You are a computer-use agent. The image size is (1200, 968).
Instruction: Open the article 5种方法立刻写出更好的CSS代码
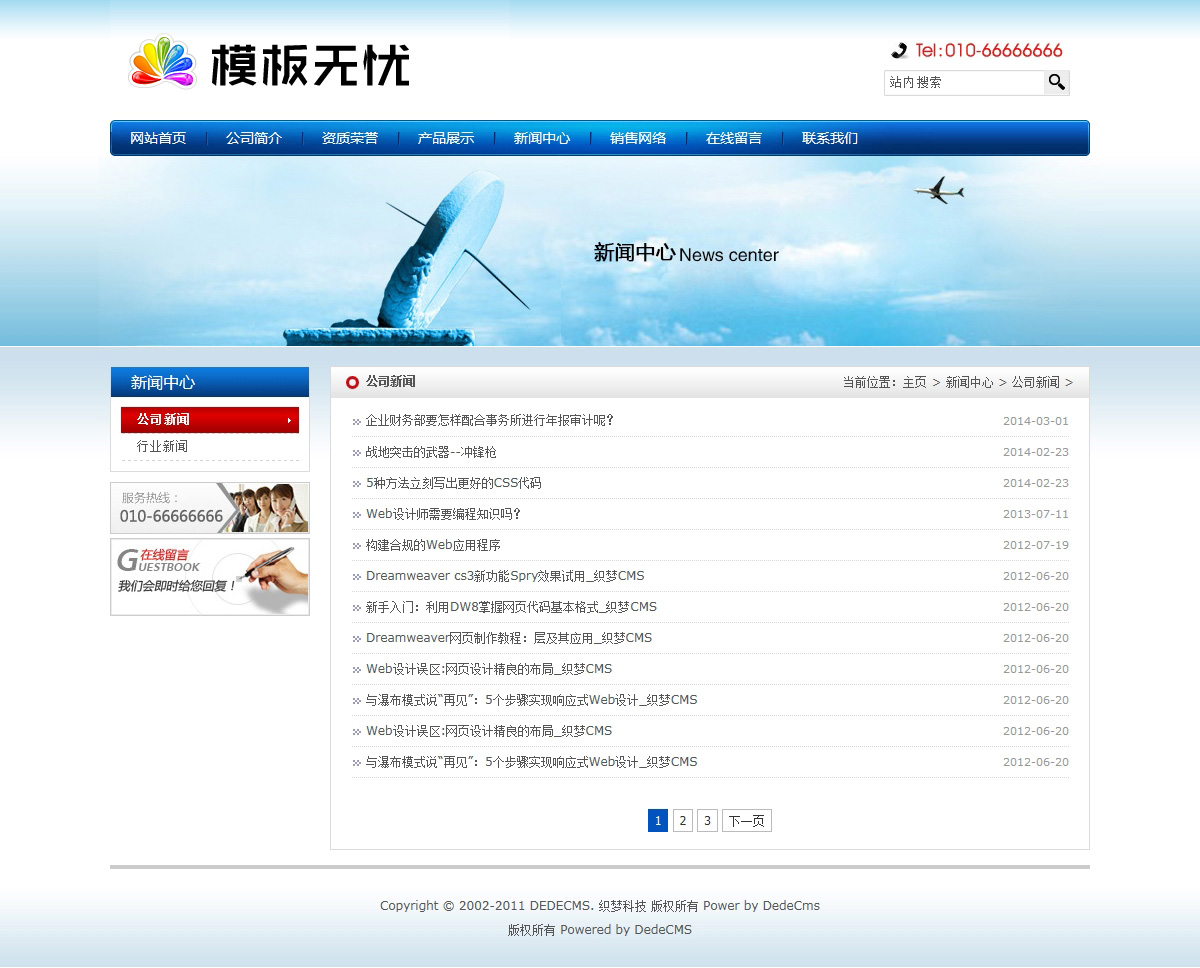pos(453,483)
